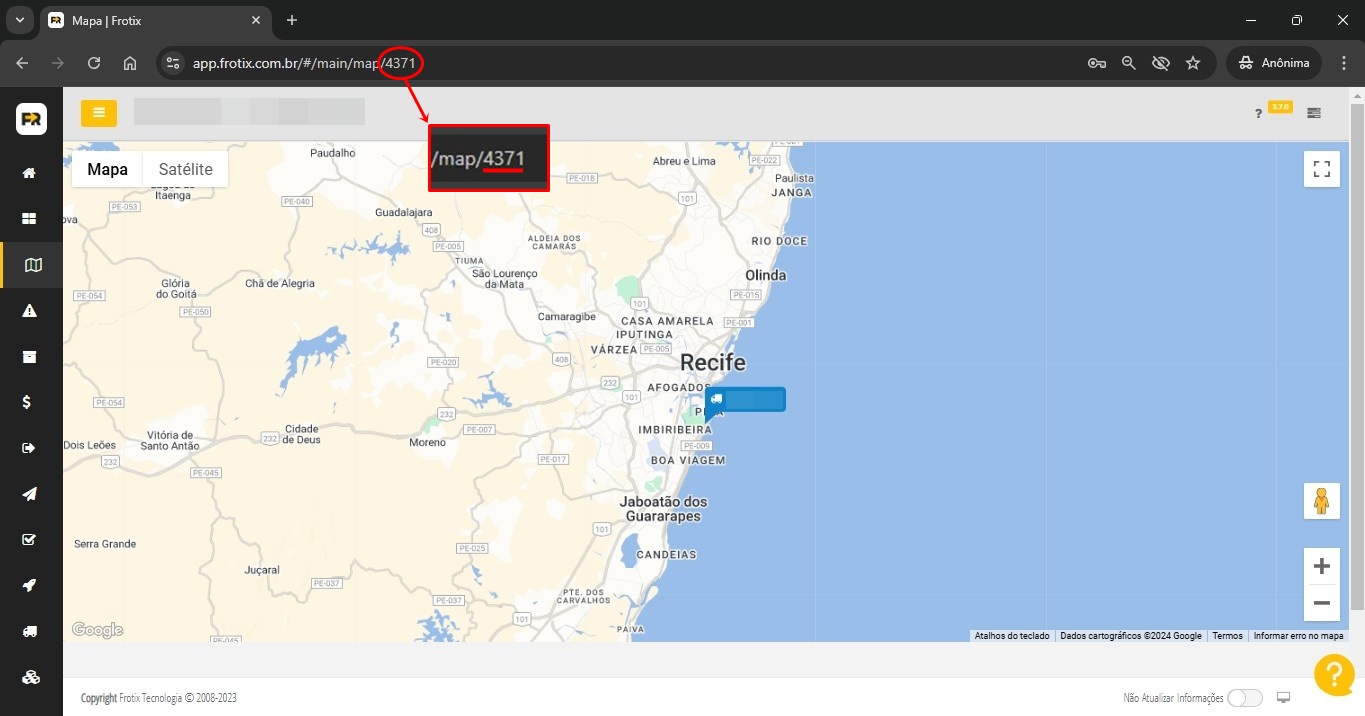Select the Mapa map type tab
The height and width of the screenshot is (716, 1365).
[x=107, y=169]
